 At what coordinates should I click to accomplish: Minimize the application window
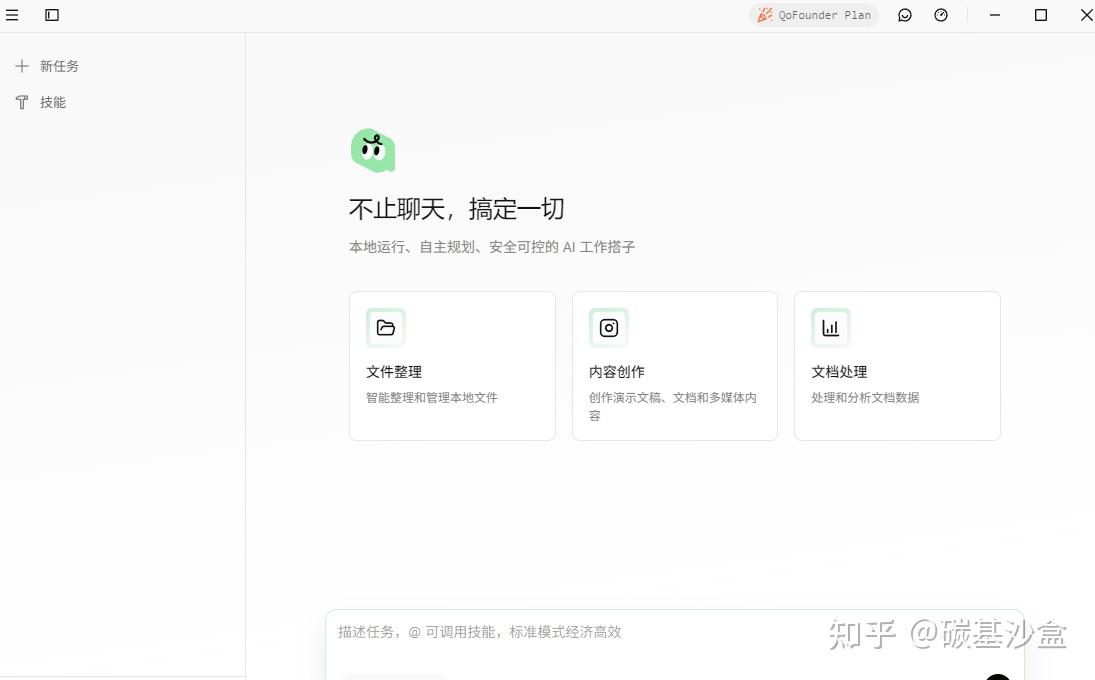(x=994, y=15)
